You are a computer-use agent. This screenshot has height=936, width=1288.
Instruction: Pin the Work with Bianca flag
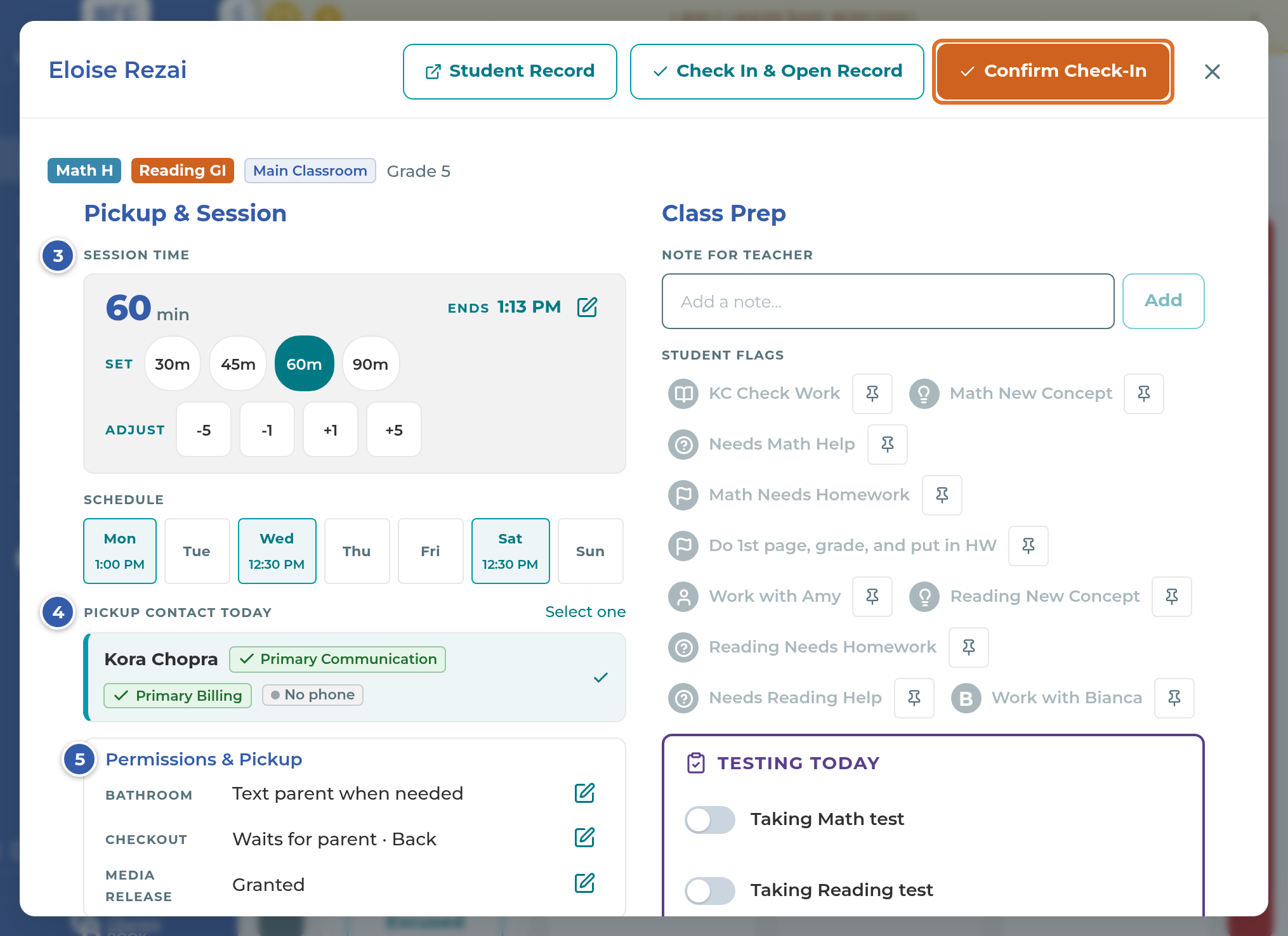(1174, 698)
